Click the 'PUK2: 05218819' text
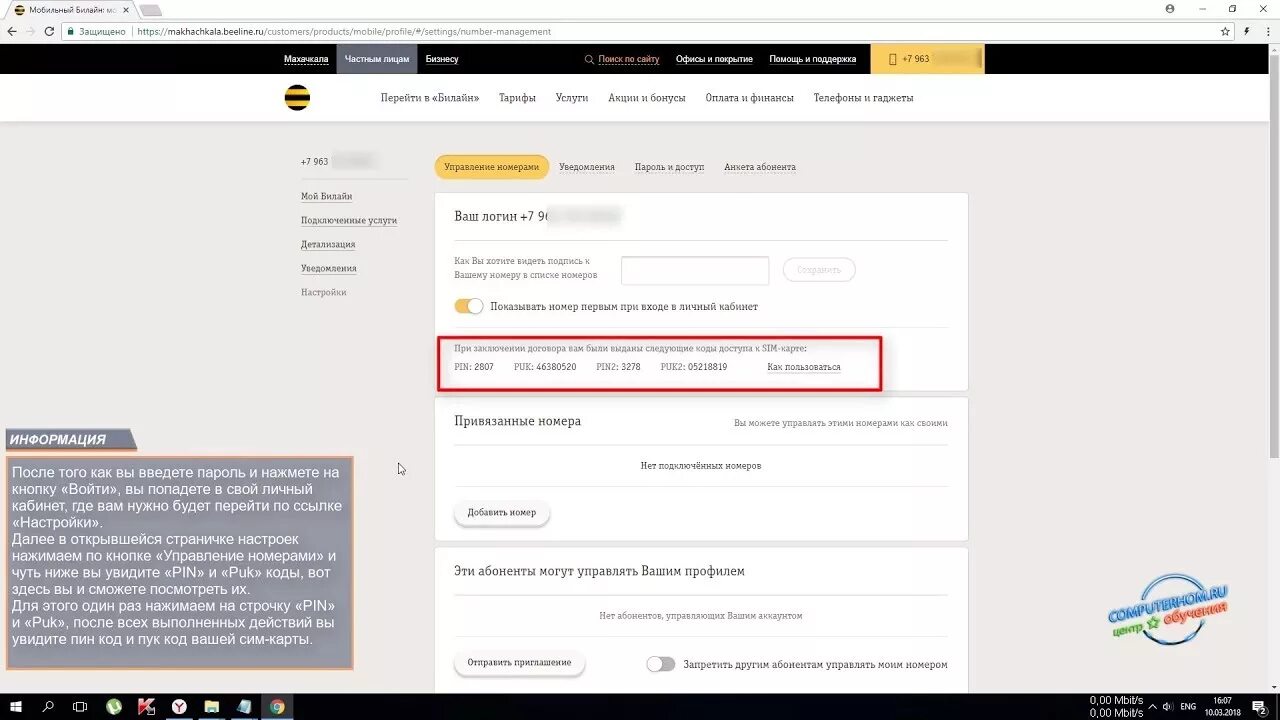 (x=694, y=367)
